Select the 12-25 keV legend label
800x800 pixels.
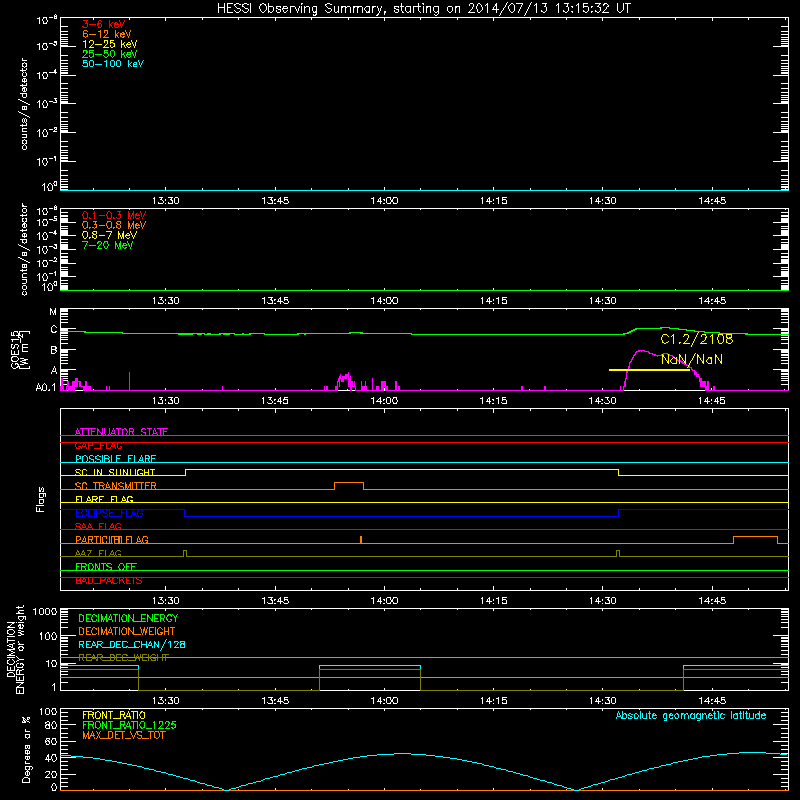109,44
